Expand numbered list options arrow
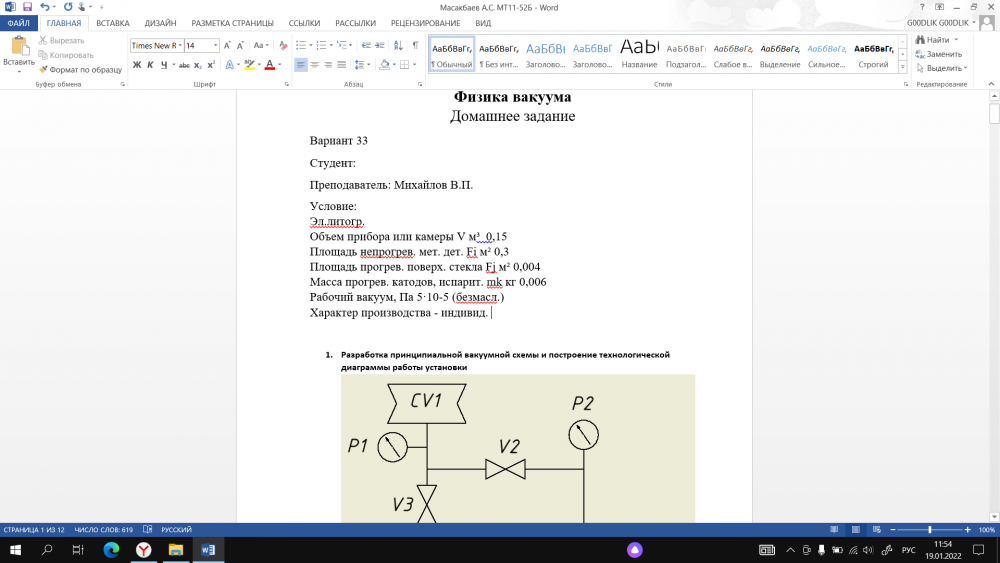Screen dimensions: 1000x563 (x=331, y=45)
